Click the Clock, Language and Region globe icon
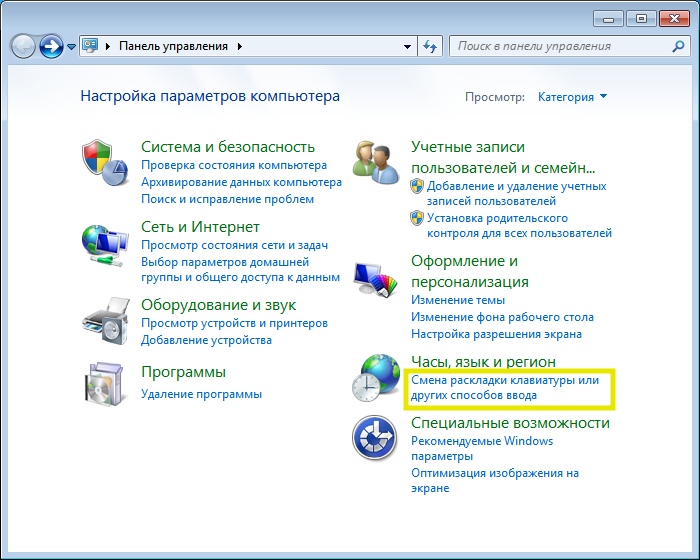This screenshot has width=700, height=560. [375, 378]
